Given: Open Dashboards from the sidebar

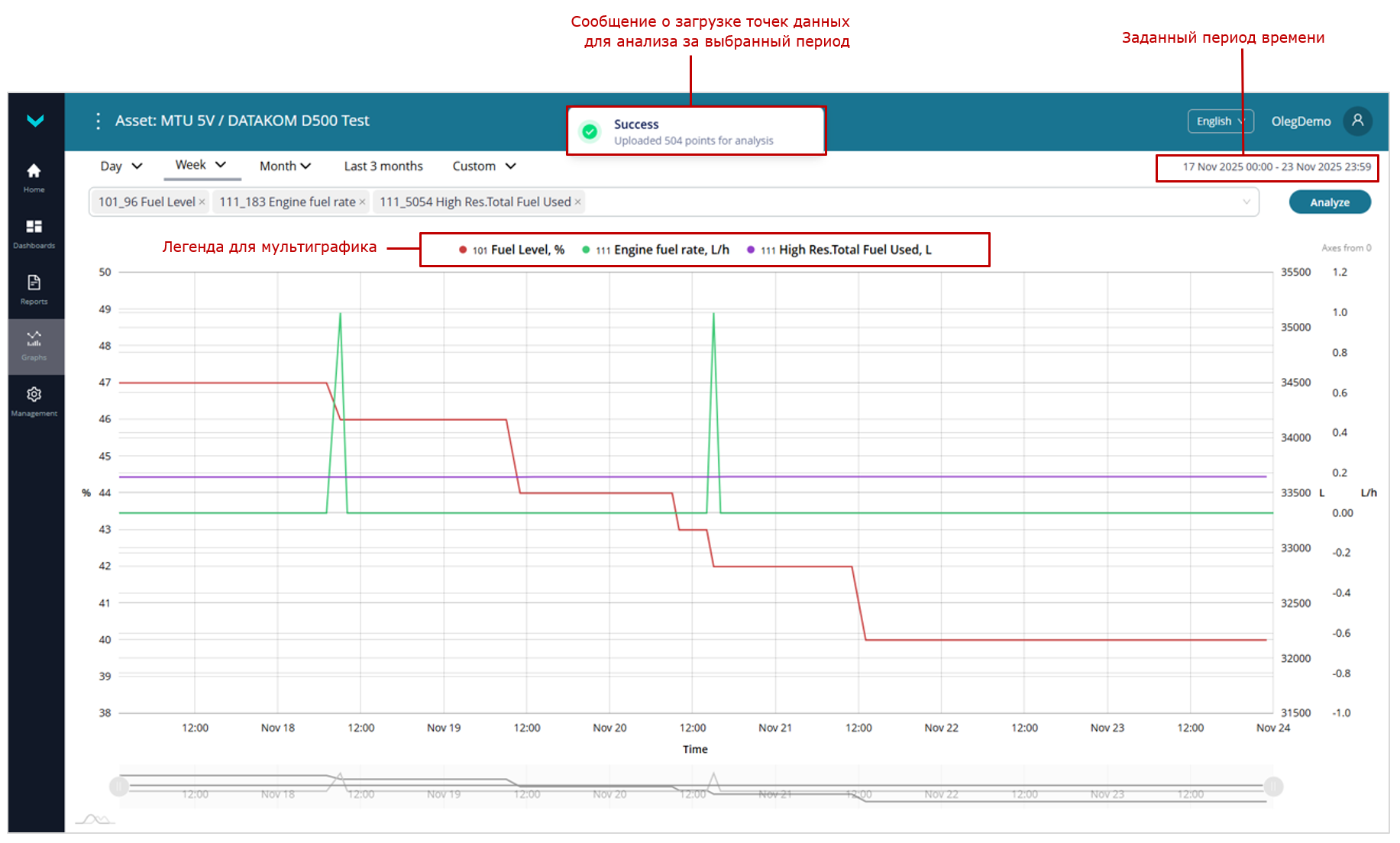Looking at the screenshot, I should pyautogui.click(x=34, y=233).
